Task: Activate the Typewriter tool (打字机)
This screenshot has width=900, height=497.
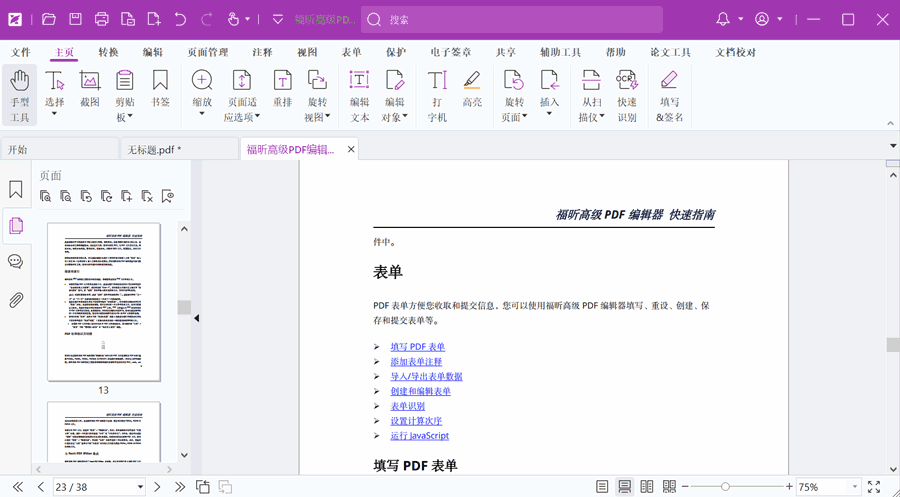Action: (x=437, y=95)
